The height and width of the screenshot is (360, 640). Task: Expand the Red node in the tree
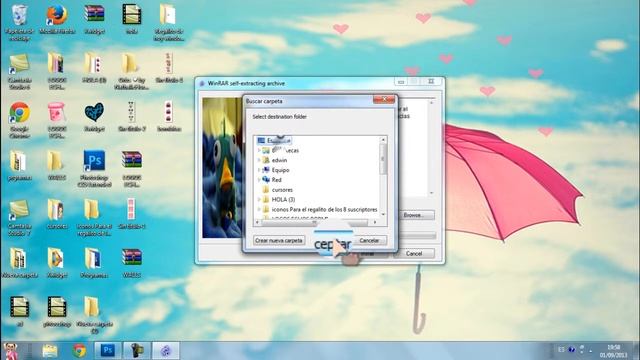(x=259, y=180)
